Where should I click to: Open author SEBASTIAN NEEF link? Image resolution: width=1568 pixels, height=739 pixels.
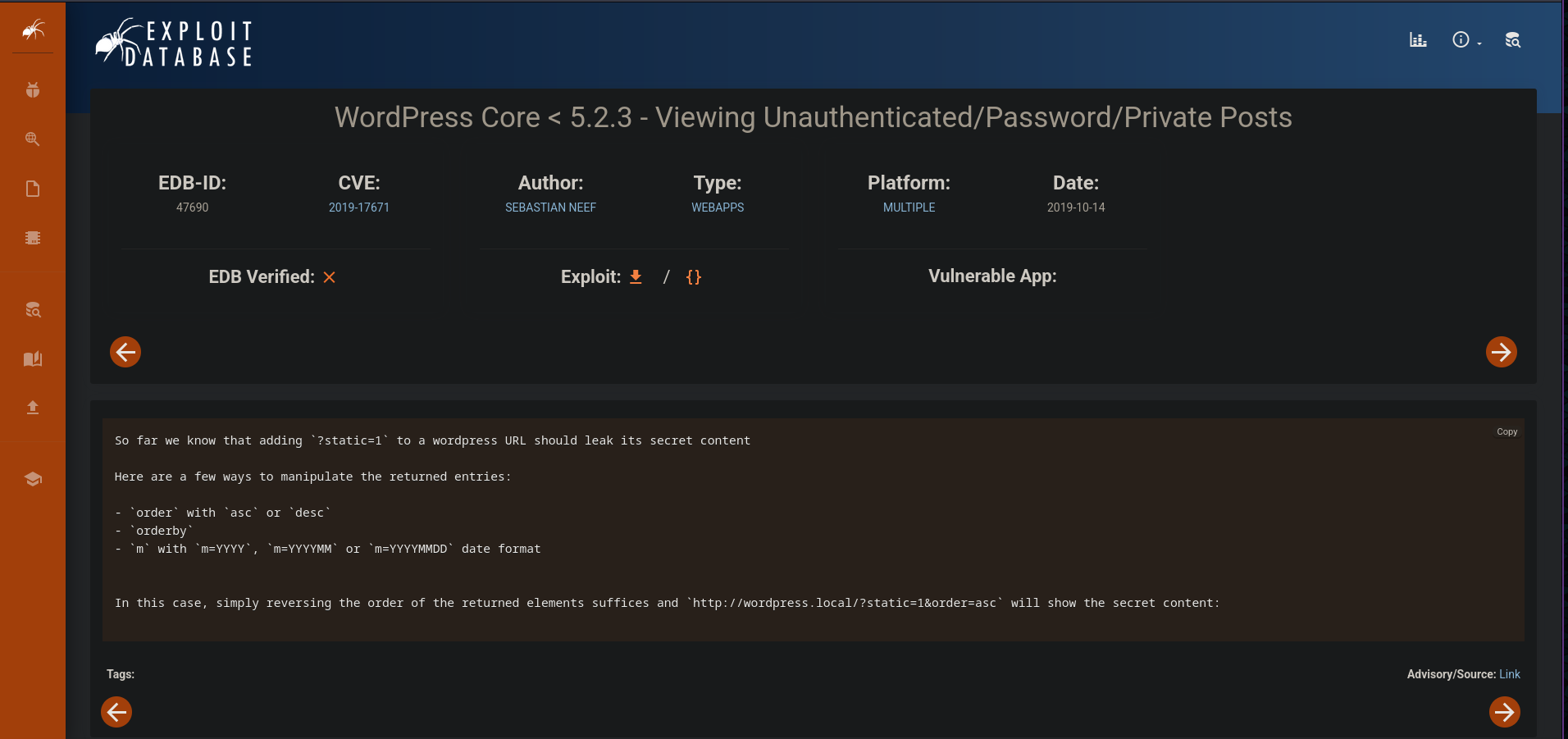550,208
